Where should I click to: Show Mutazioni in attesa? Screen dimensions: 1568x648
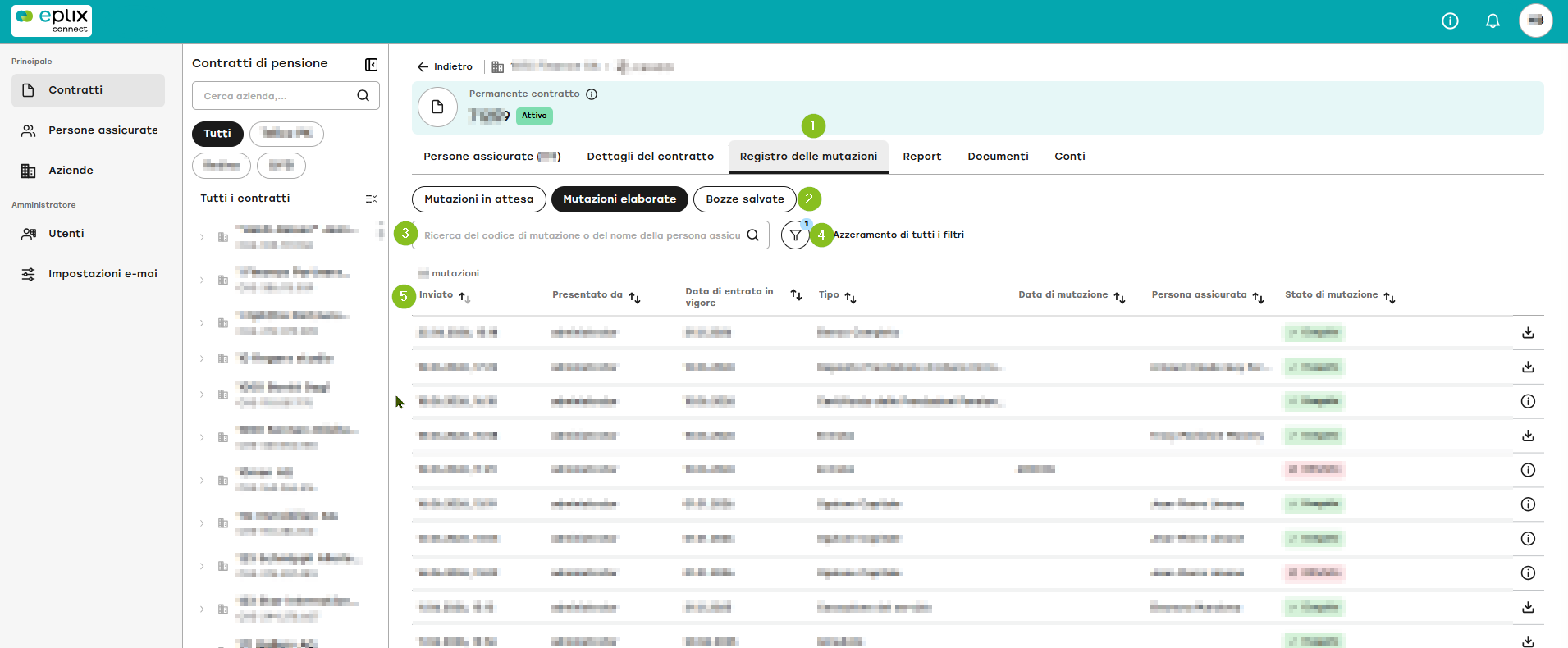click(x=478, y=199)
